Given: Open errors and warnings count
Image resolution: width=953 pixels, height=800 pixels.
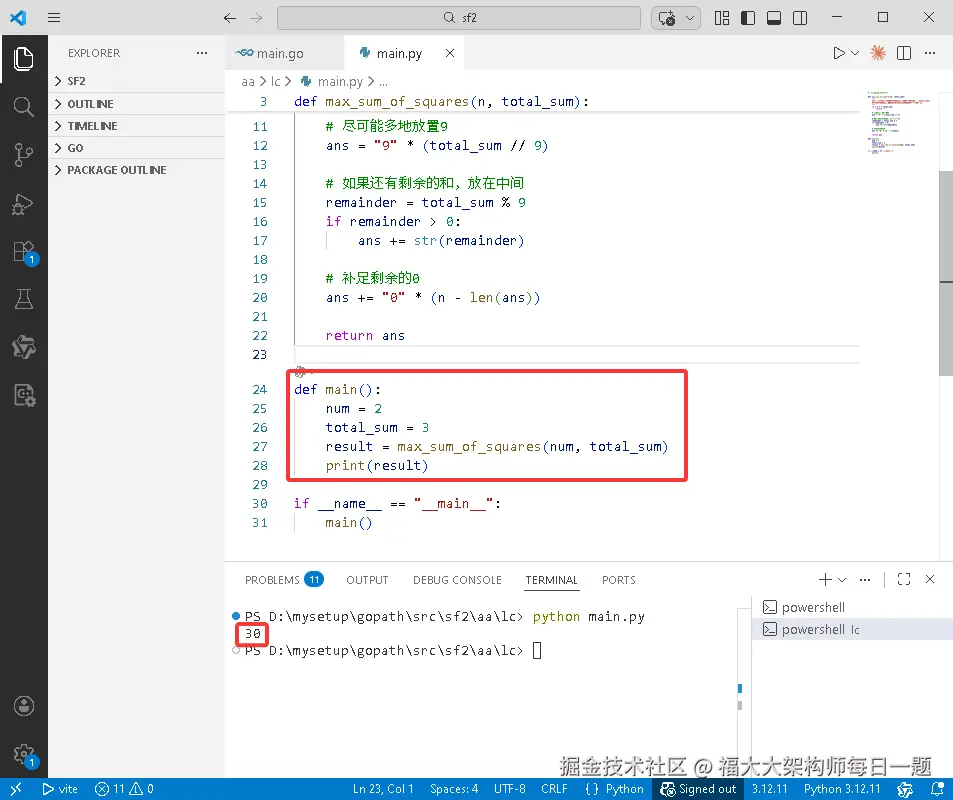Looking at the screenshot, I should (124, 789).
